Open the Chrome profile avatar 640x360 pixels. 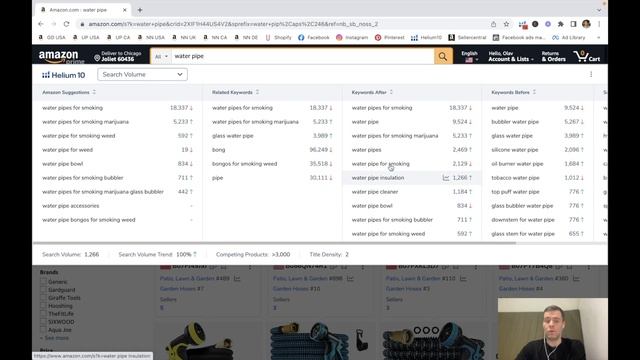click(x=586, y=24)
